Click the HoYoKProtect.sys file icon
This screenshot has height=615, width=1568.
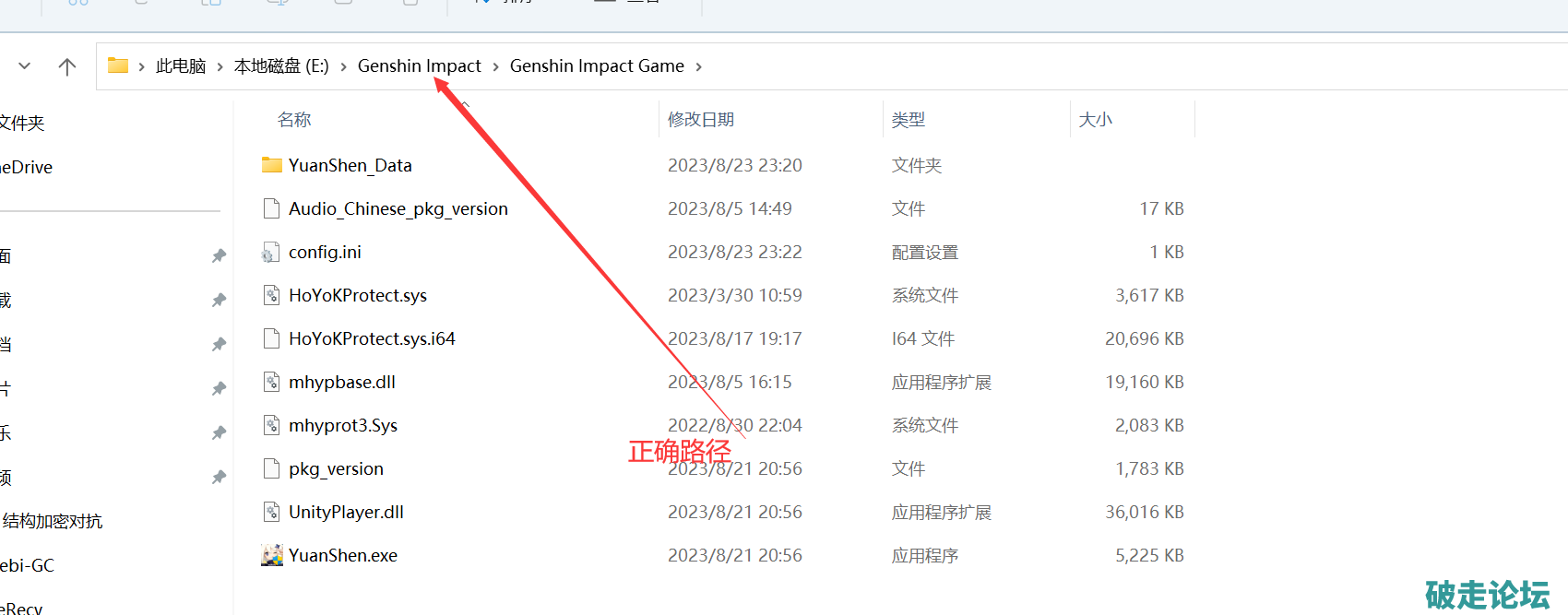pos(271,295)
